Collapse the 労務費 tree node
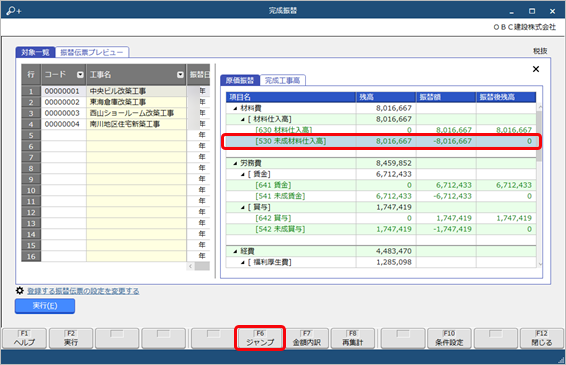 coord(235,164)
